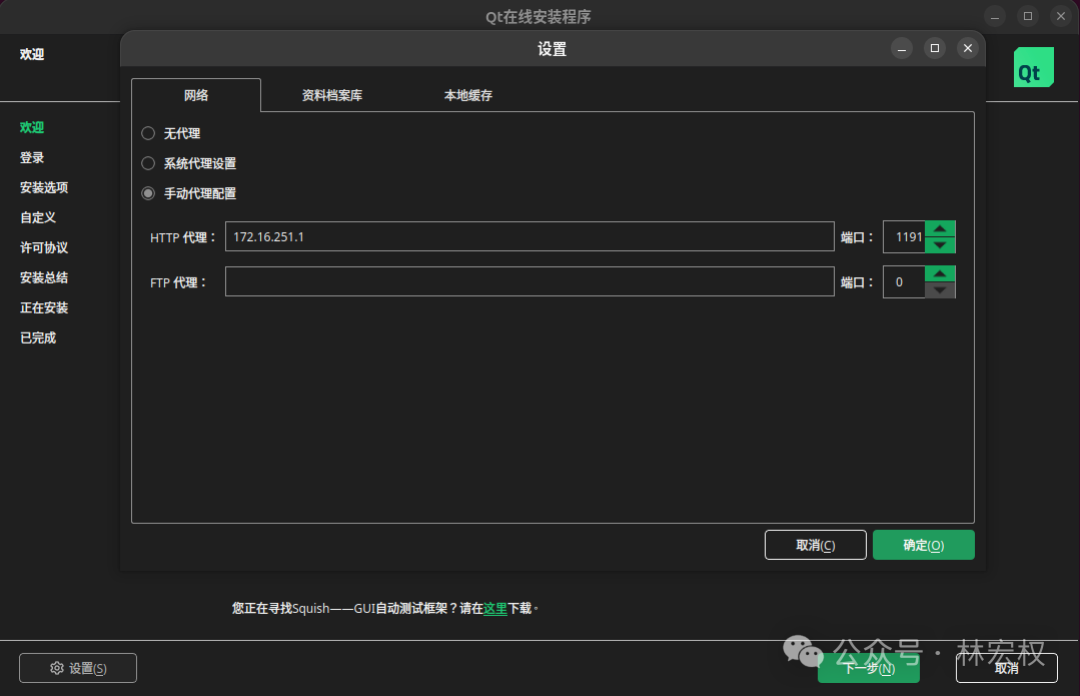Close the 设置 dialog window
This screenshot has height=696, width=1080.
[968, 48]
